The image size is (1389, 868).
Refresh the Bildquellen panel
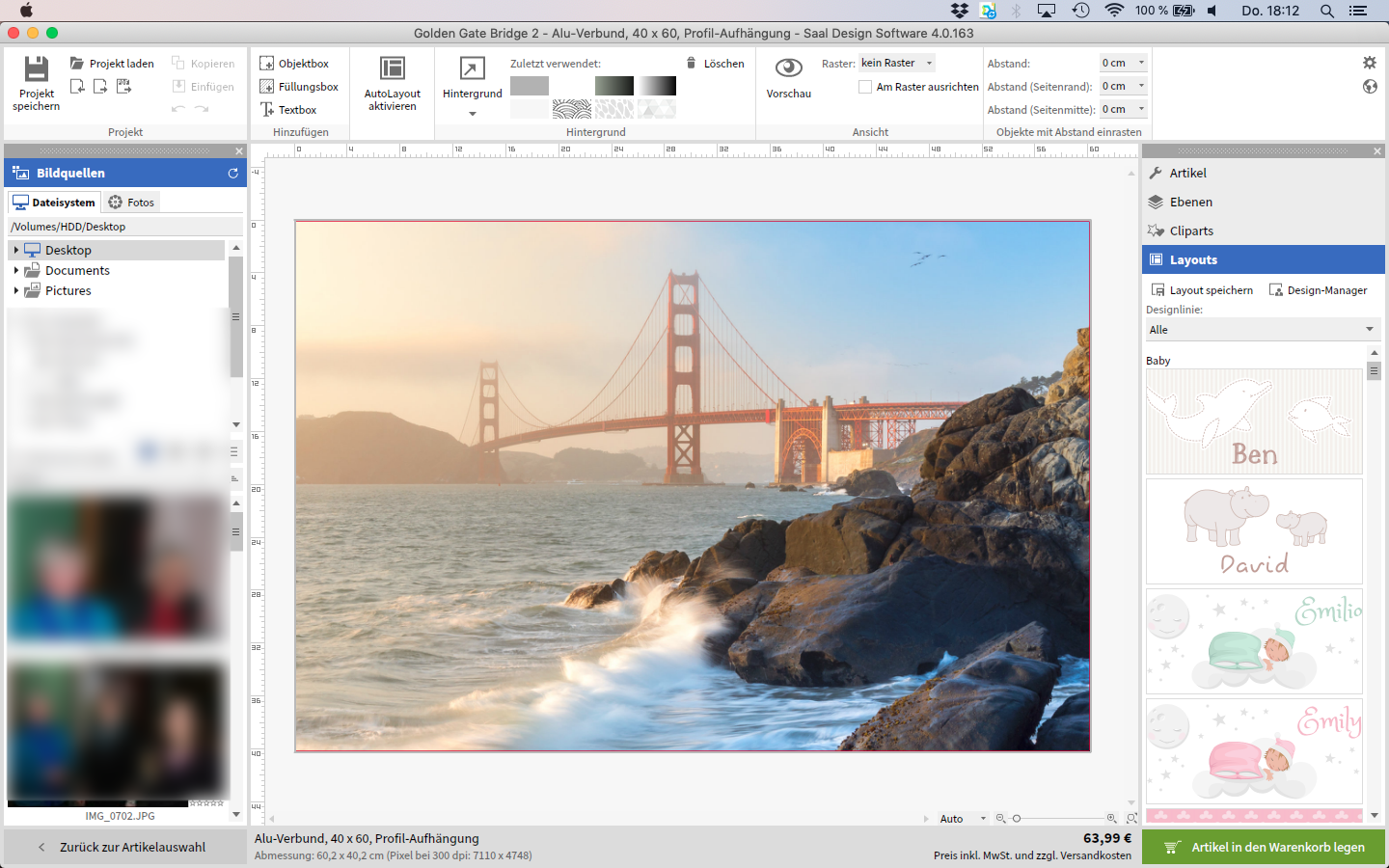coord(232,174)
